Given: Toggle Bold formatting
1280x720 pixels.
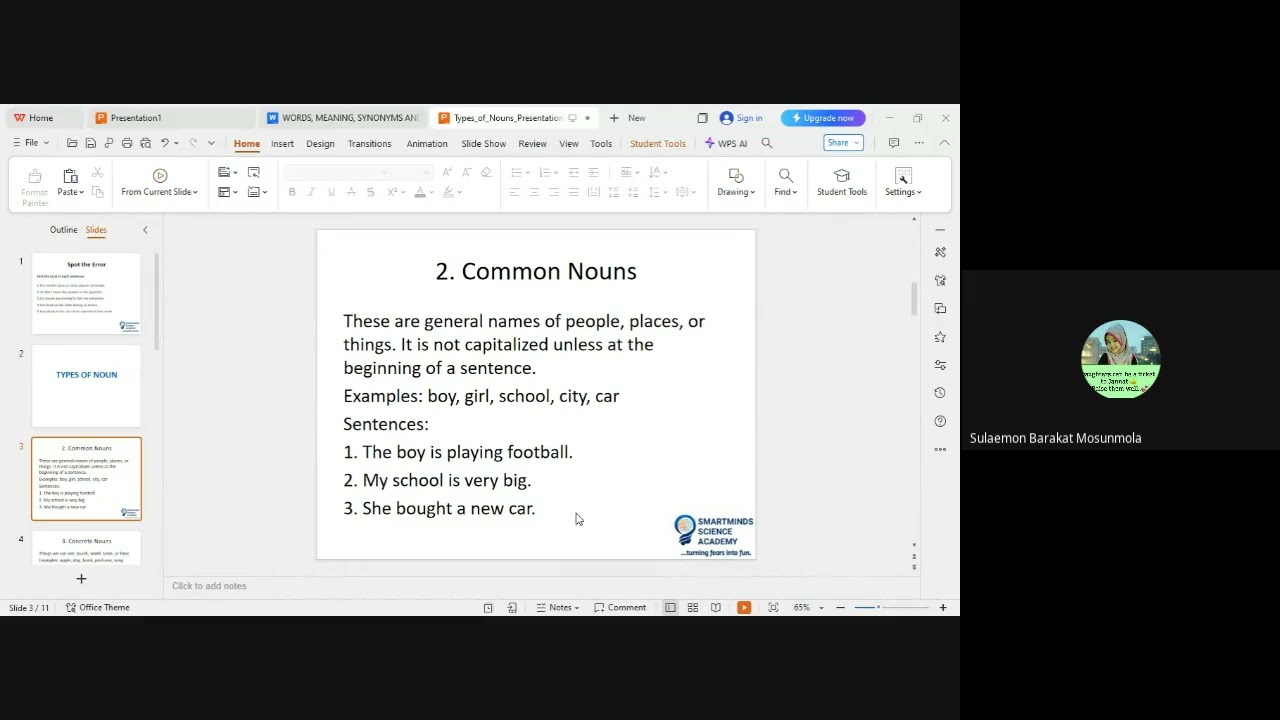Looking at the screenshot, I should (x=292, y=192).
